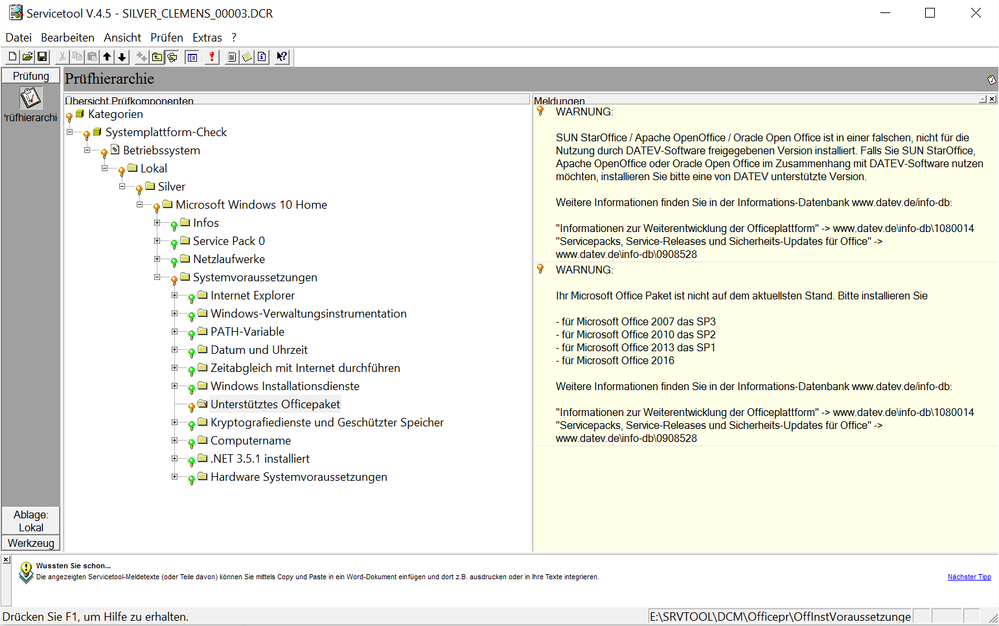Click the Werkzeug sidebar button

coord(31,542)
